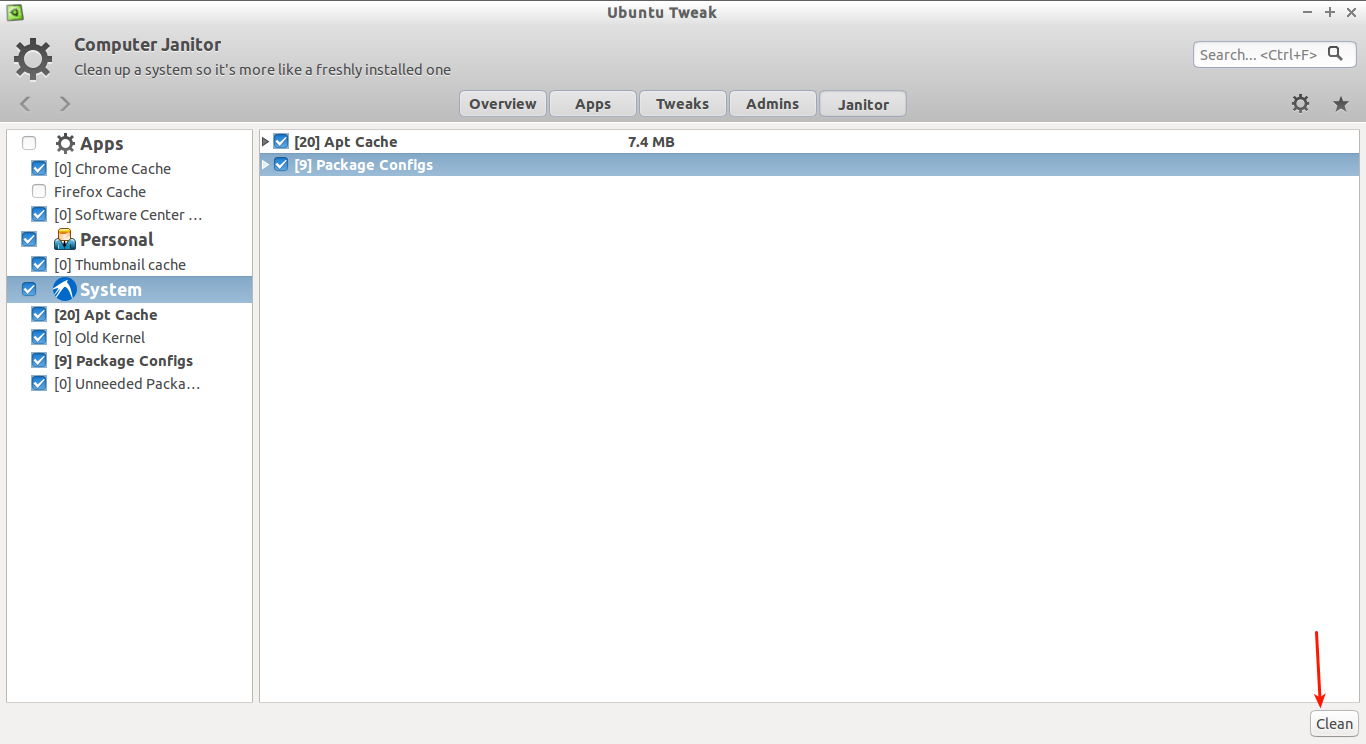Open the Overview tab
1366x744 pixels.
pos(503,104)
